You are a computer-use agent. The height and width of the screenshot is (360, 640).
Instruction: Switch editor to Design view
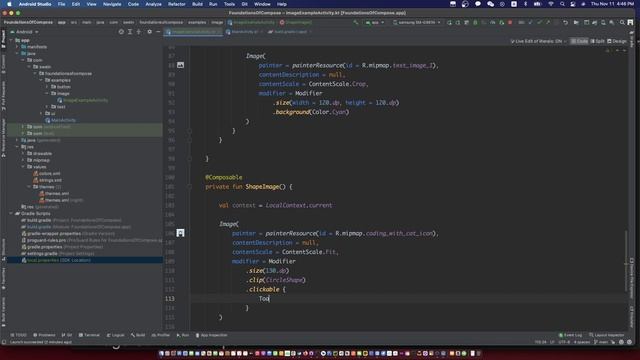pyautogui.click(x=617, y=41)
